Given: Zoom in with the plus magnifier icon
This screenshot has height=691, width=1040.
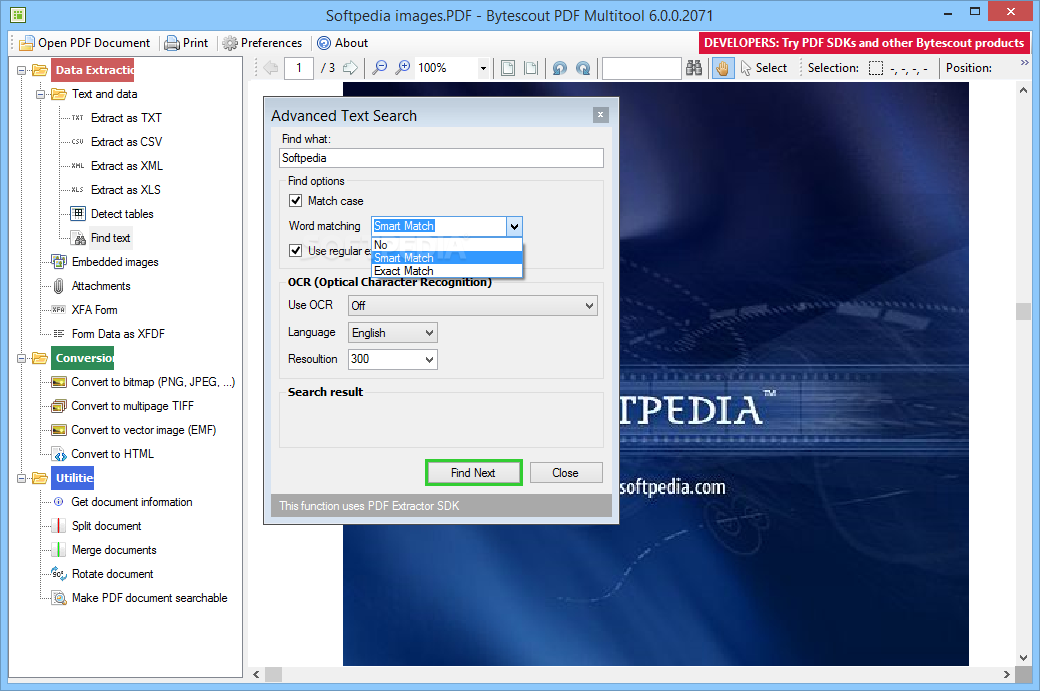Looking at the screenshot, I should (403, 68).
